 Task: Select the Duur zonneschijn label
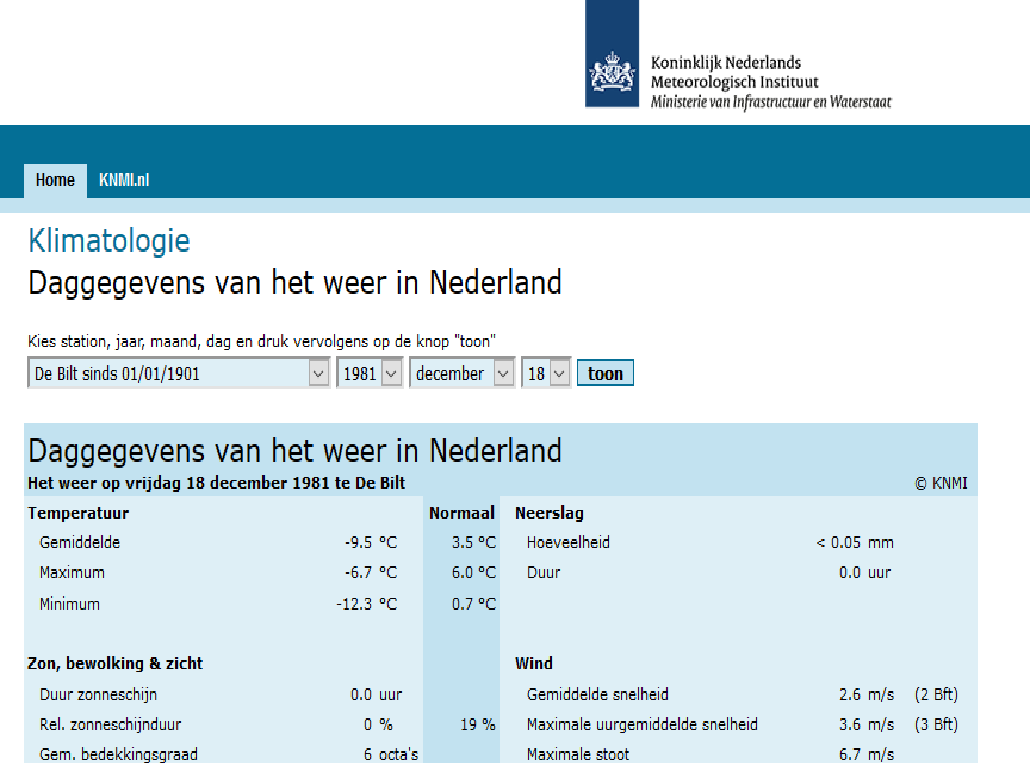tap(98, 695)
